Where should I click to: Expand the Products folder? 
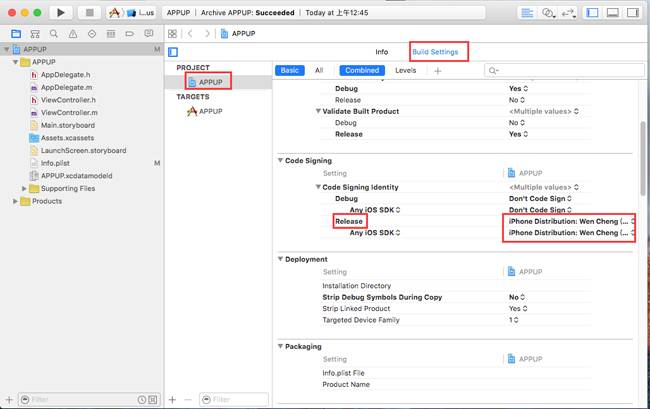point(15,201)
